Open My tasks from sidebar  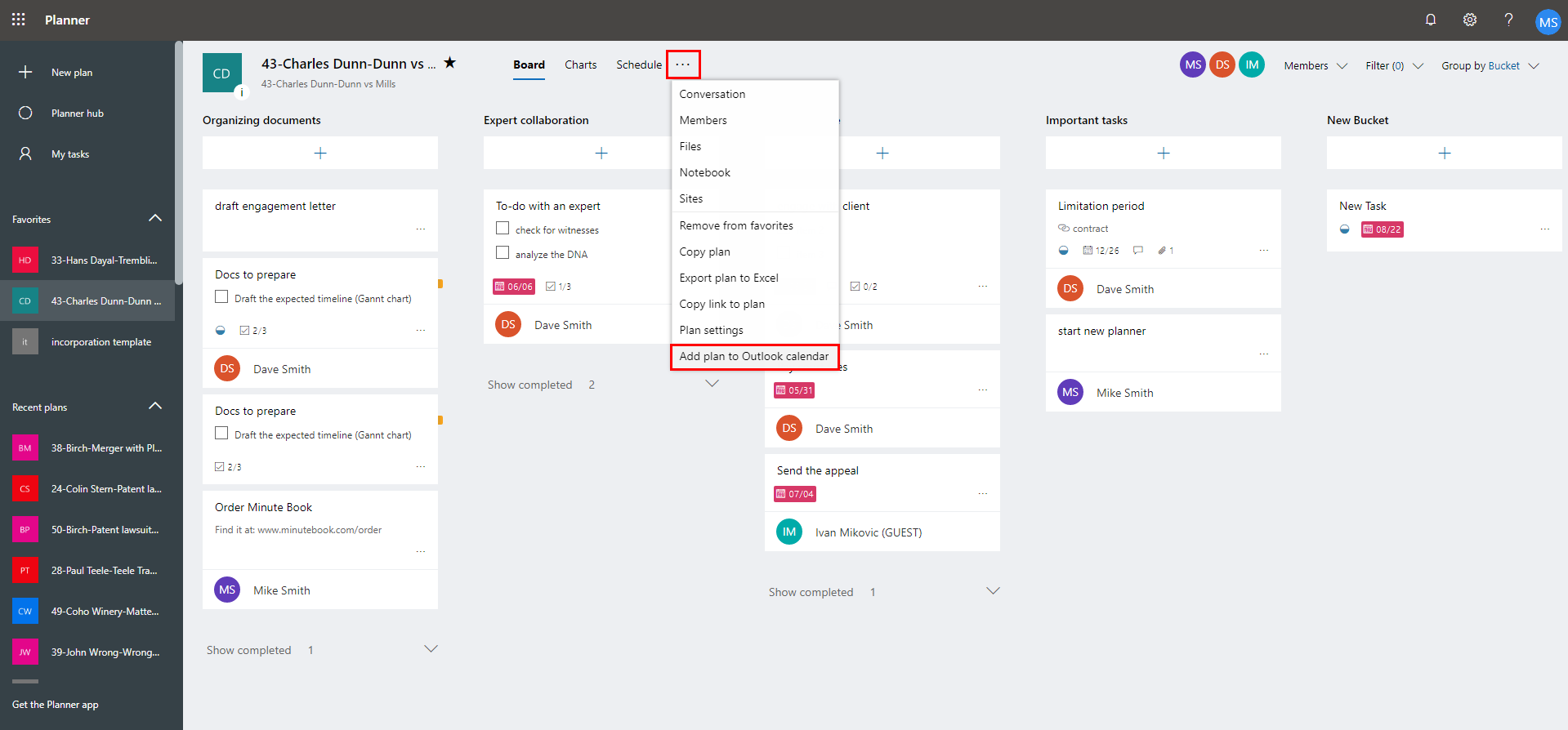70,154
